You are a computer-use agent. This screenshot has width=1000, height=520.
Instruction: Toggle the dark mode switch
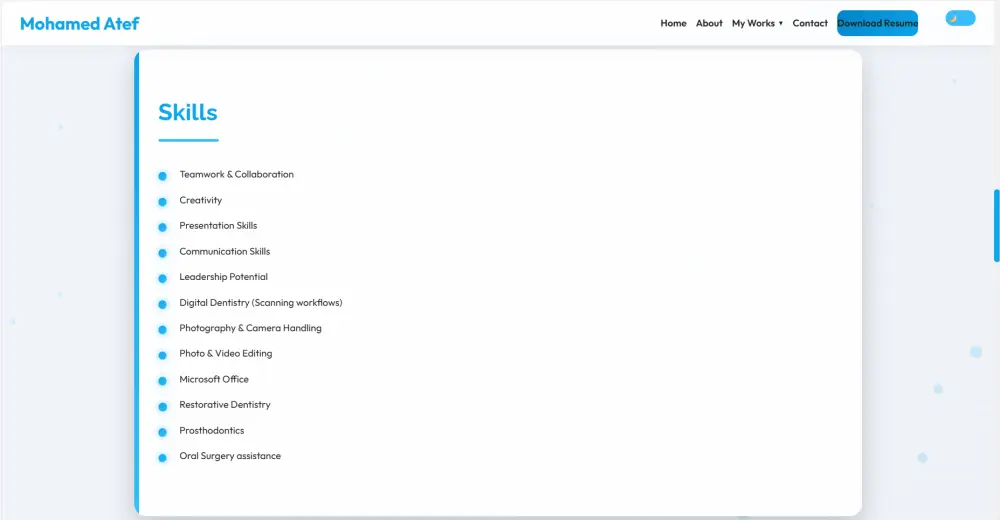(x=960, y=19)
